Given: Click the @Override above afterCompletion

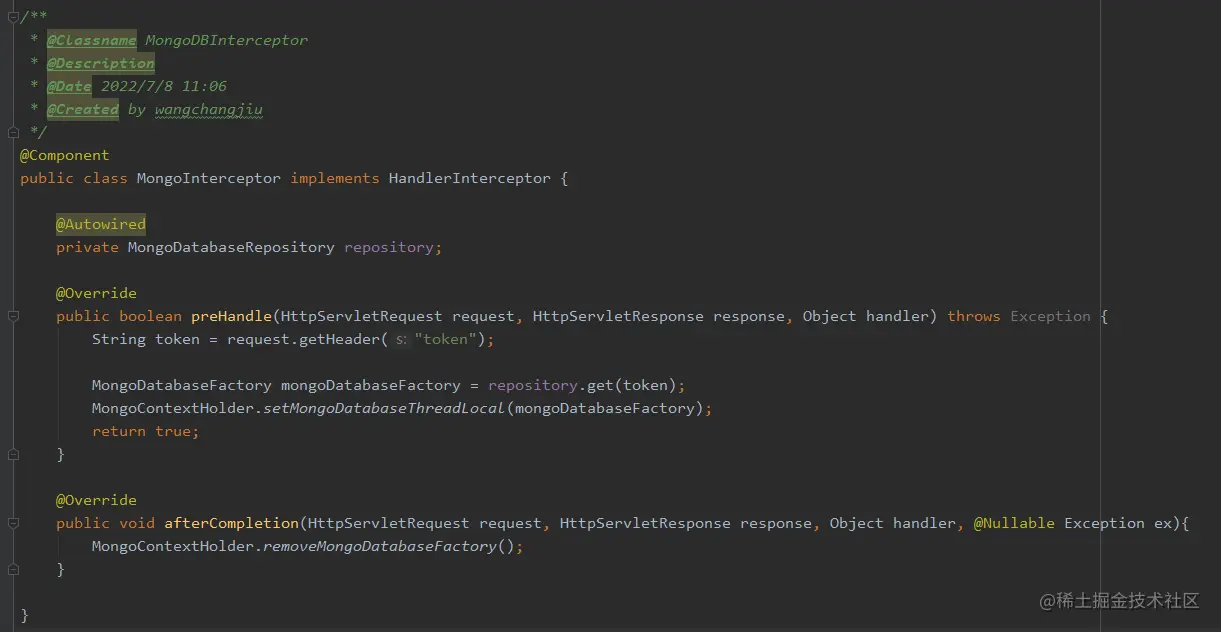Looking at the screenshot, I should click(x=96, y=500).
